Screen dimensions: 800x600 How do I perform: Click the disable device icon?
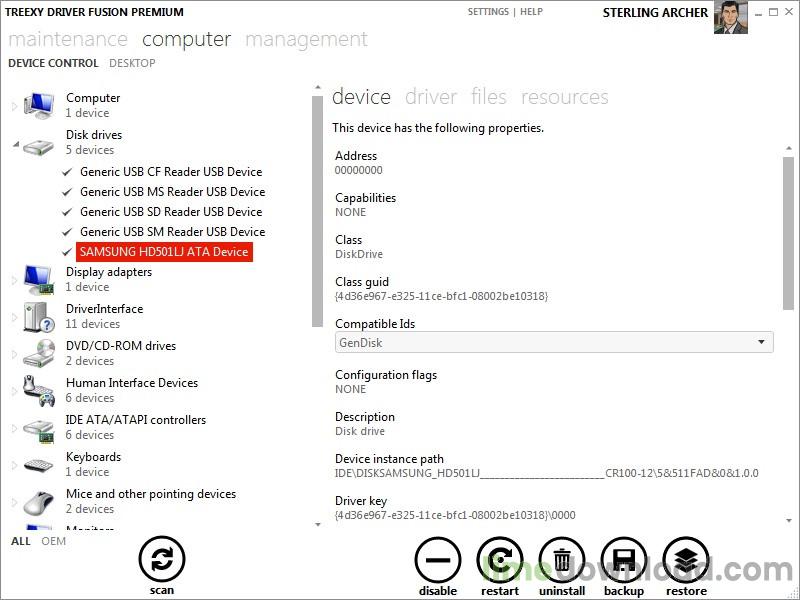tap(438, 560)
